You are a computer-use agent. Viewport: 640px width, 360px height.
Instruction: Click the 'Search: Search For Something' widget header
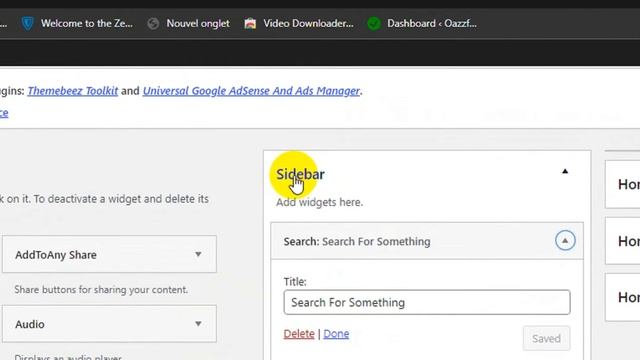427,241
